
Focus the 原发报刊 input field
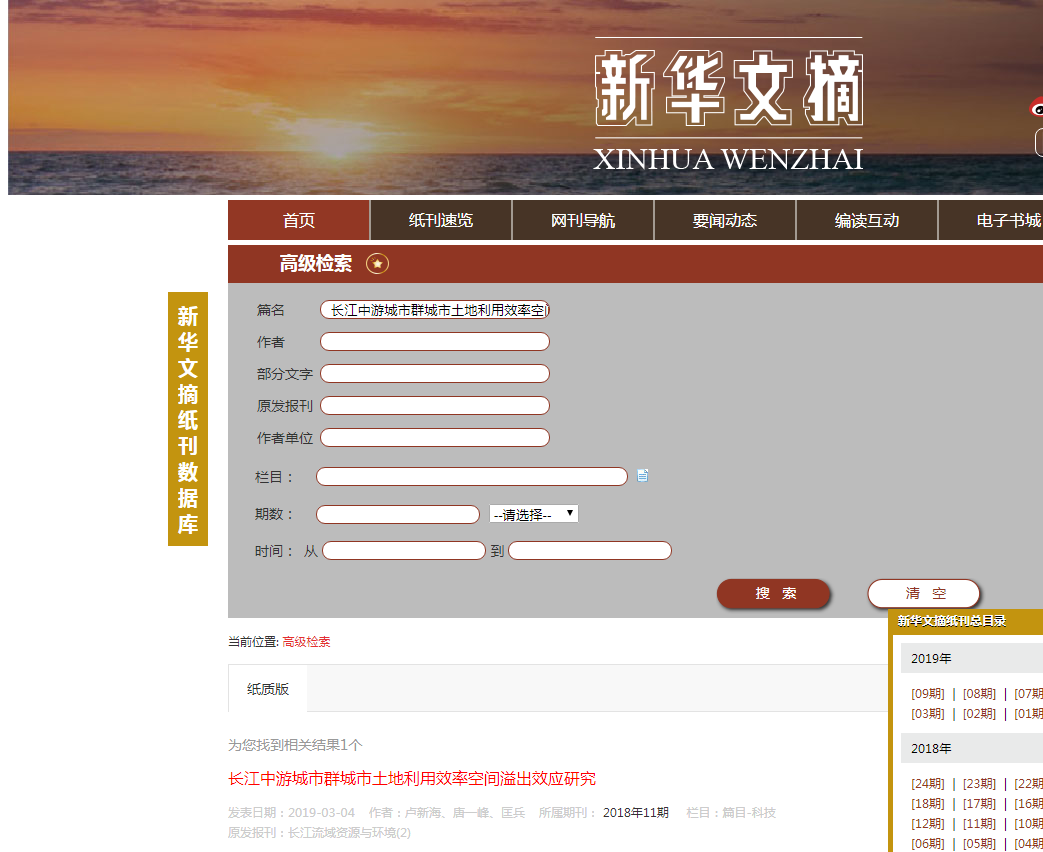tap(435, 406)
